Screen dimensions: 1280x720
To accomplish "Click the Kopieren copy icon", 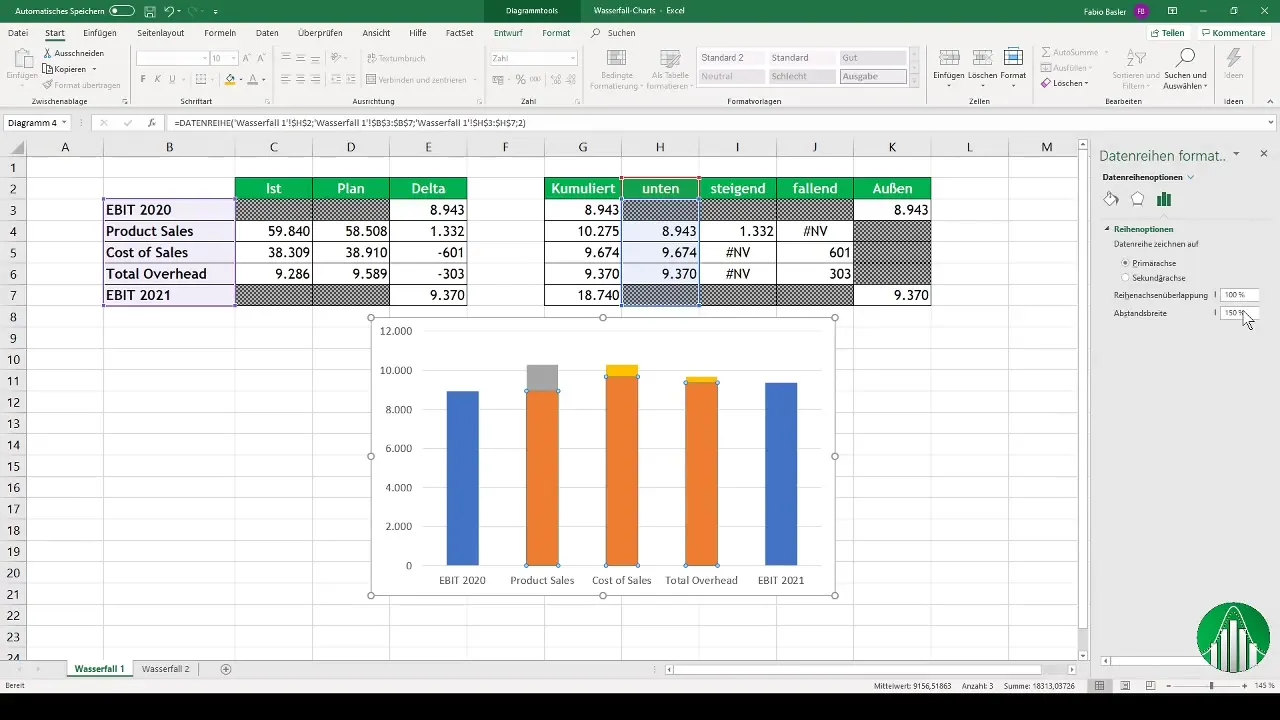I will tap(48, 69).
